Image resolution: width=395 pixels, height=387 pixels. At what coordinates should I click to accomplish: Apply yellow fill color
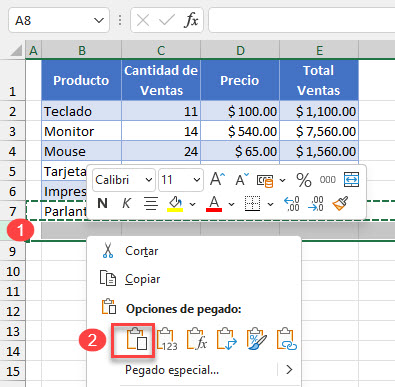pos(175,204)
